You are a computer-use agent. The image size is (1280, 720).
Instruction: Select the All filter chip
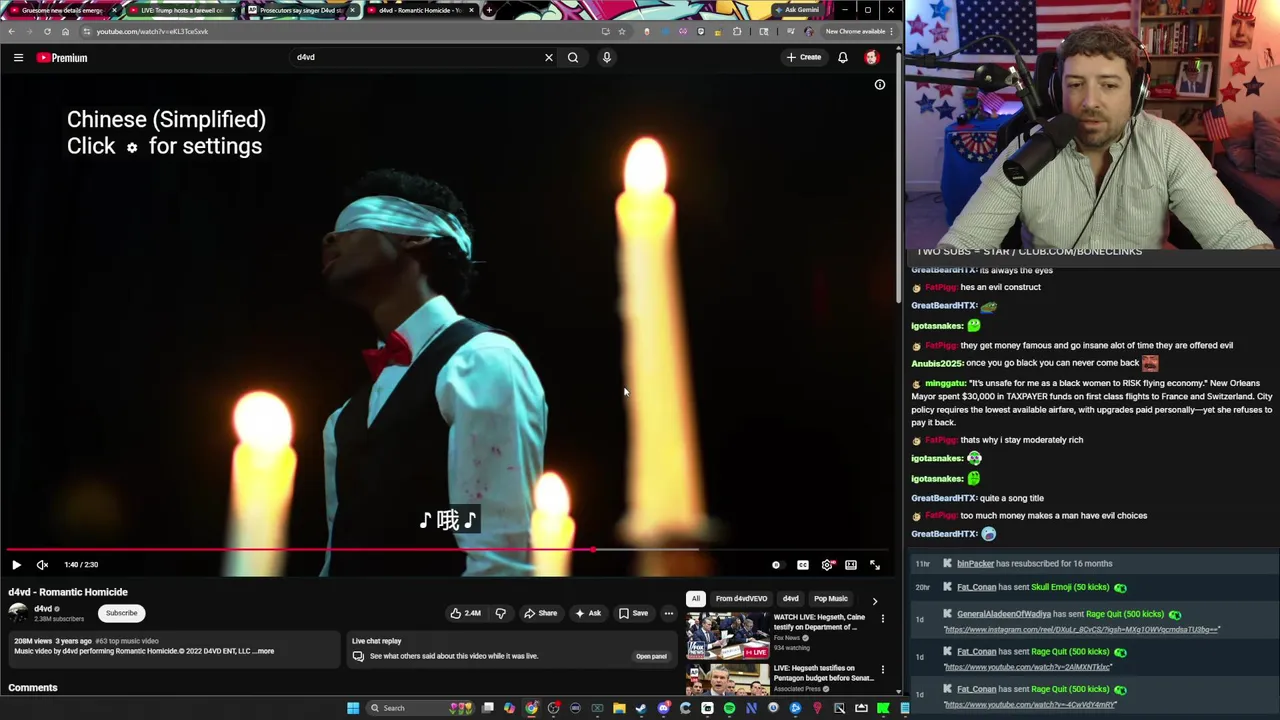(695, 598)
